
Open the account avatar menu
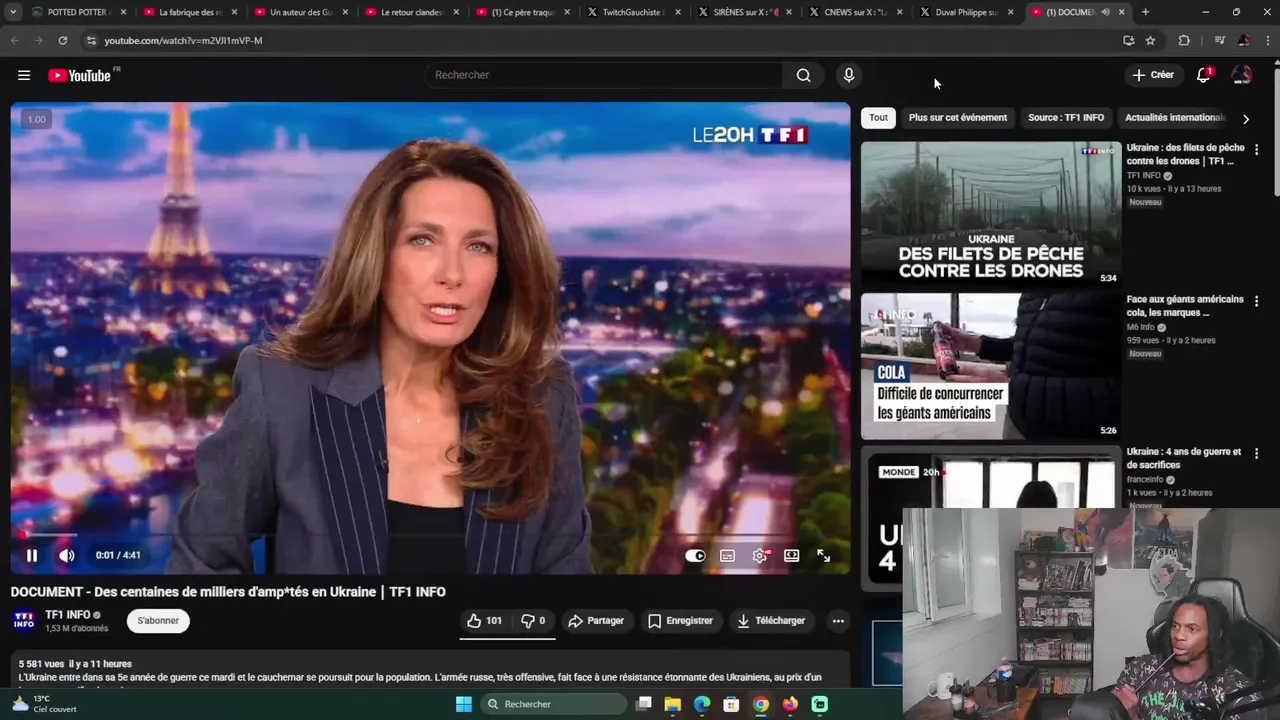click(1241, 75)
